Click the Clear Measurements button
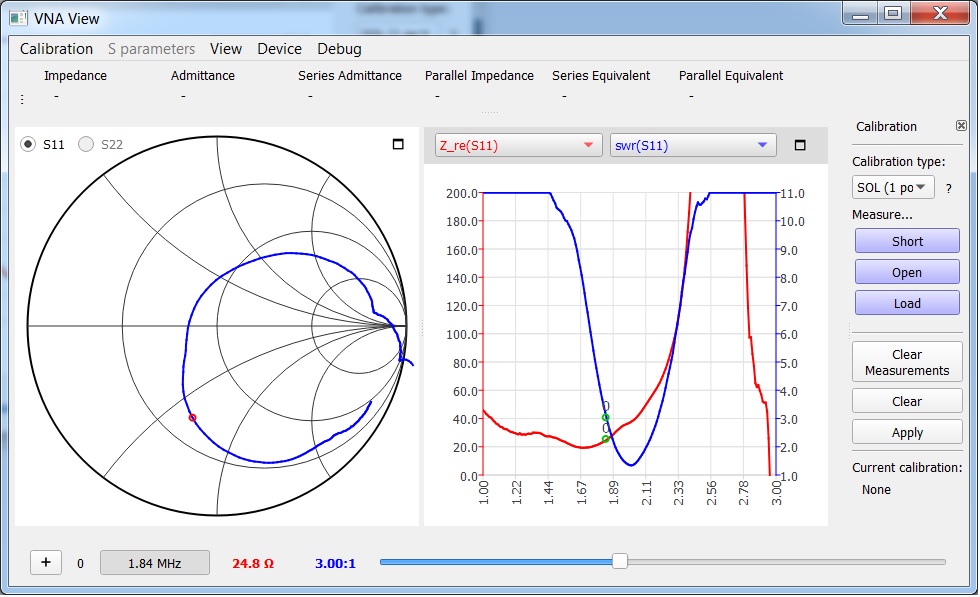 pyautogui.click(x=906, y=362)
